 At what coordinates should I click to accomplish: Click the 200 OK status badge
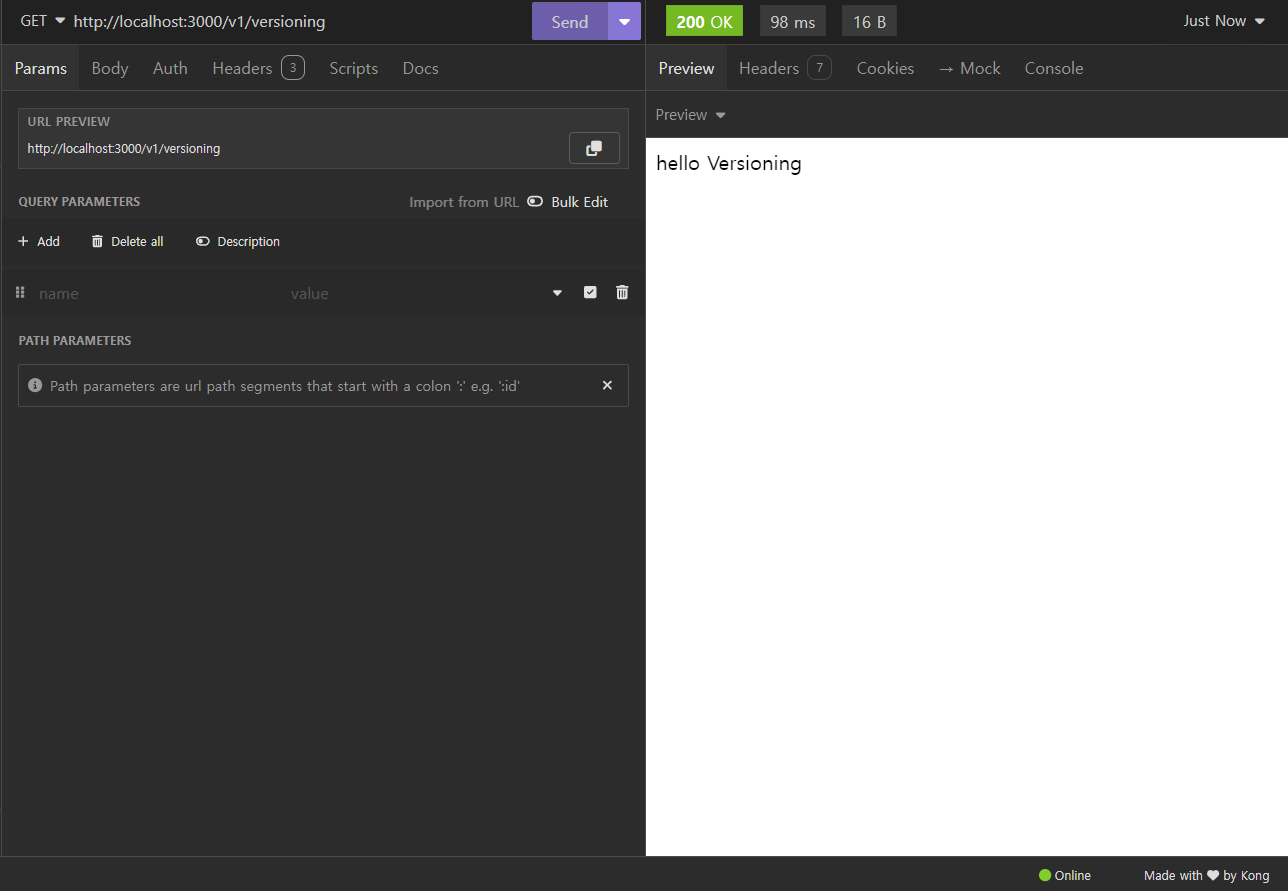pos(704,20)
